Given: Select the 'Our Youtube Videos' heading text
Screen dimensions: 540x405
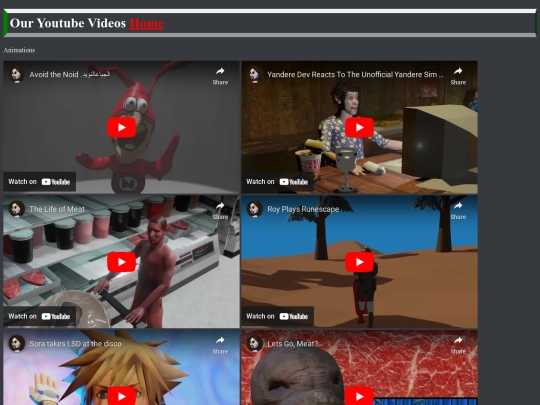Looking at the screenshot, I should [x=68, y=23].
